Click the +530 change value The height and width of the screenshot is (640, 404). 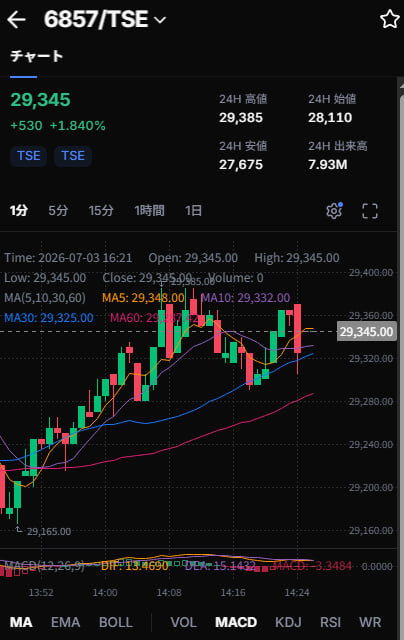[x=26, y=125]
